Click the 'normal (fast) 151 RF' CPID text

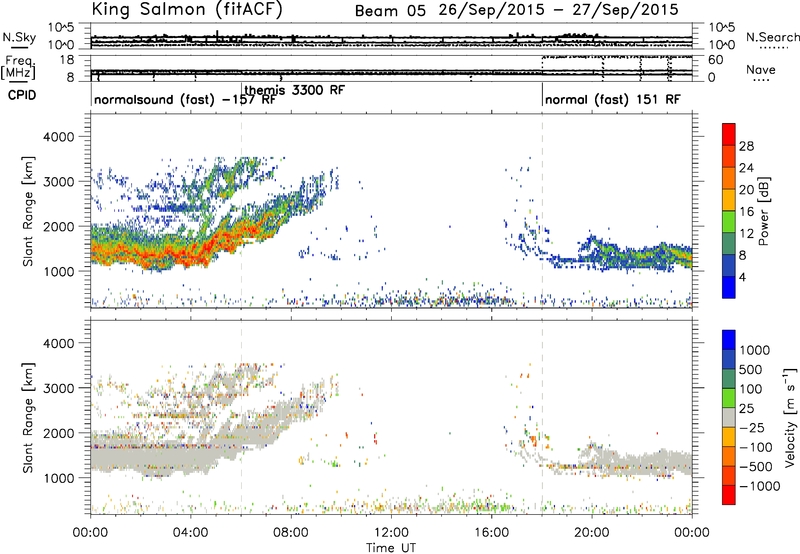click(x=613, y=99)
